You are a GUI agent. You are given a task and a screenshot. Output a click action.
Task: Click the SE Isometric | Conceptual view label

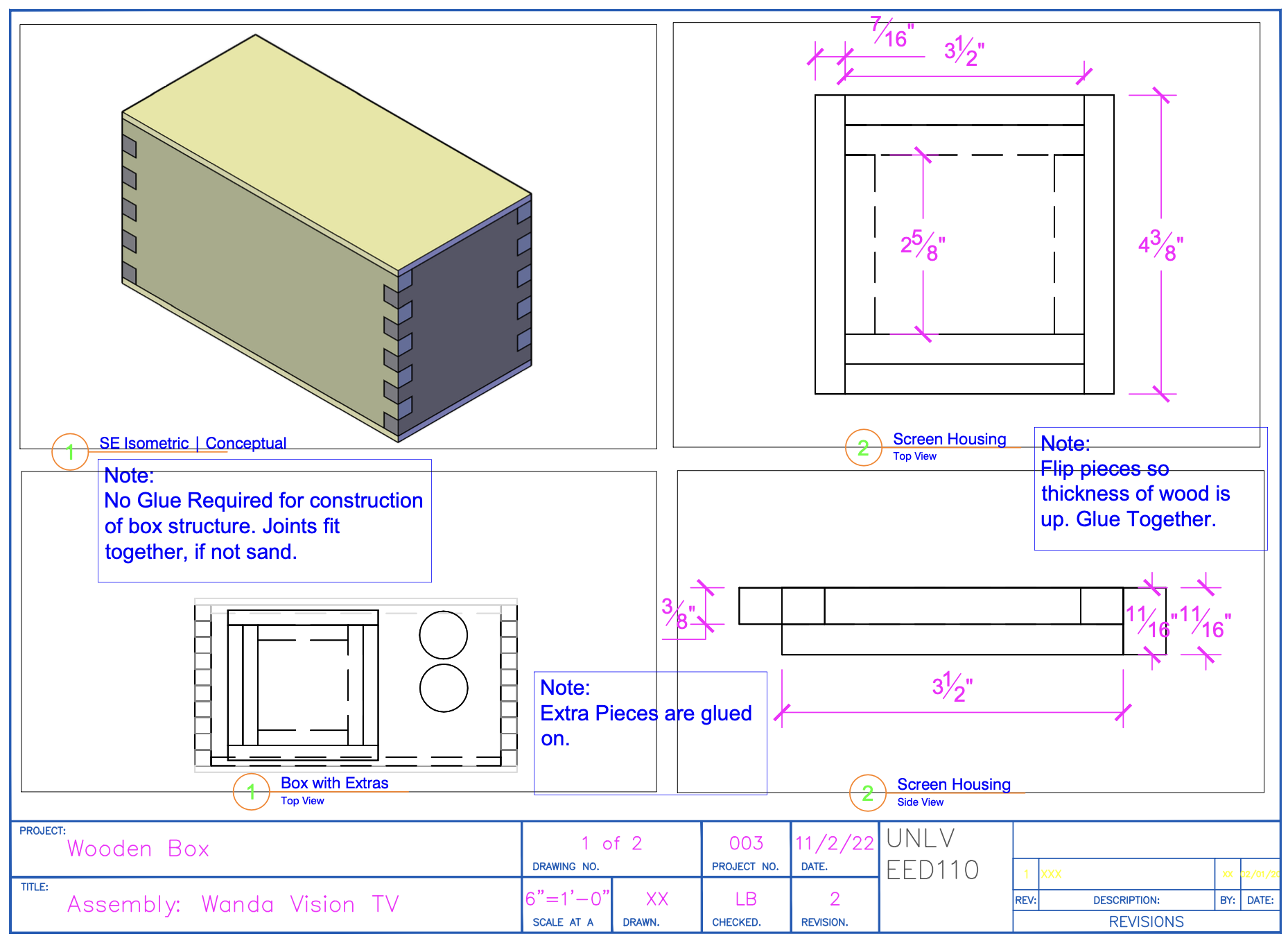(193, 443)
